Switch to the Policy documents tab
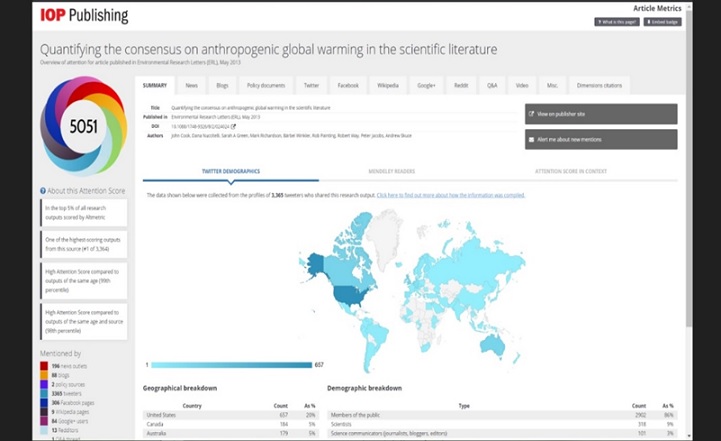This screenshot has width=721, height=441. [266, 86]
